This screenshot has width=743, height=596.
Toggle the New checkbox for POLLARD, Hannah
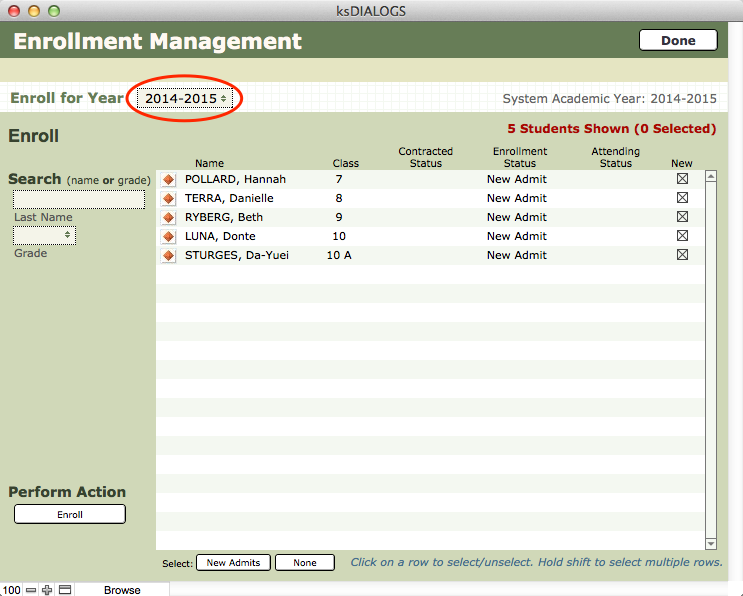tap(682, 179)
